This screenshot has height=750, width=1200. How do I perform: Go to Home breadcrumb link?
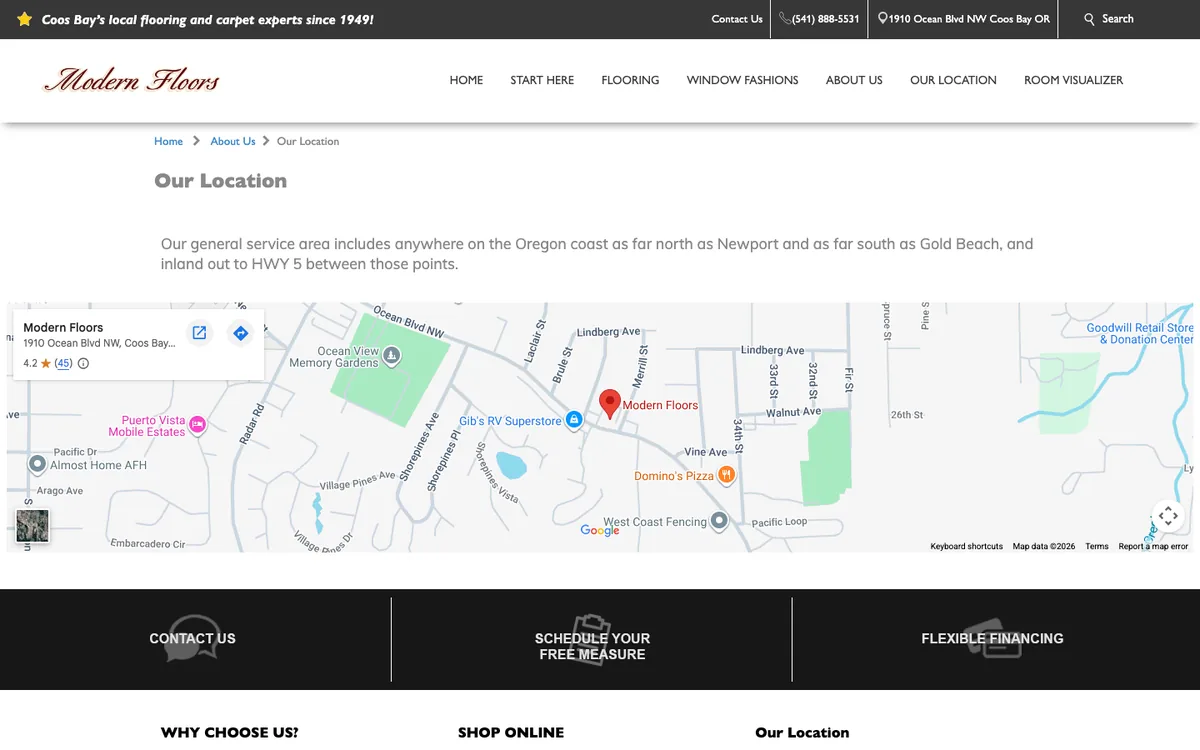coord(168,141)
